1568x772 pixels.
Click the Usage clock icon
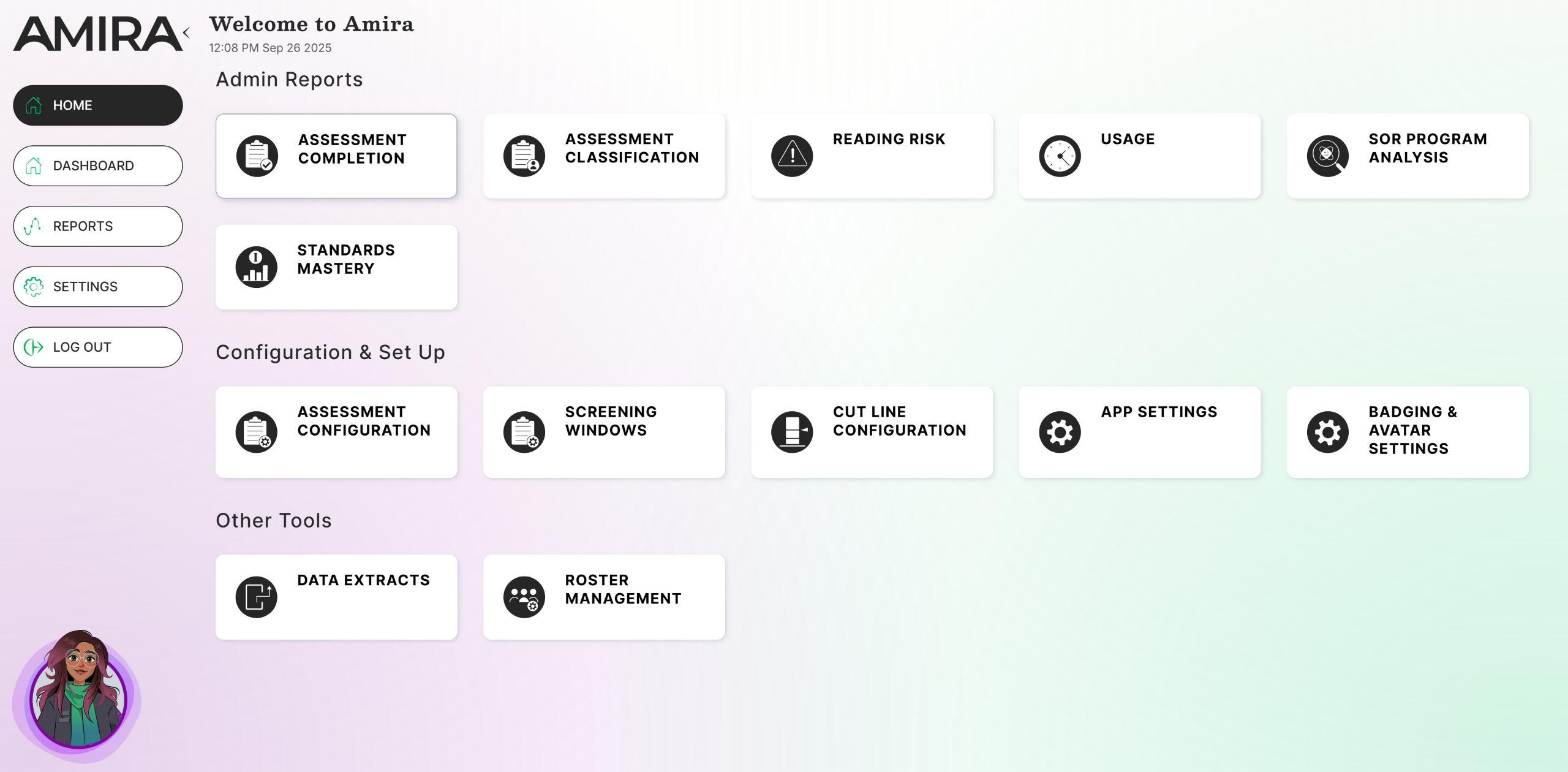point(1060,156)
